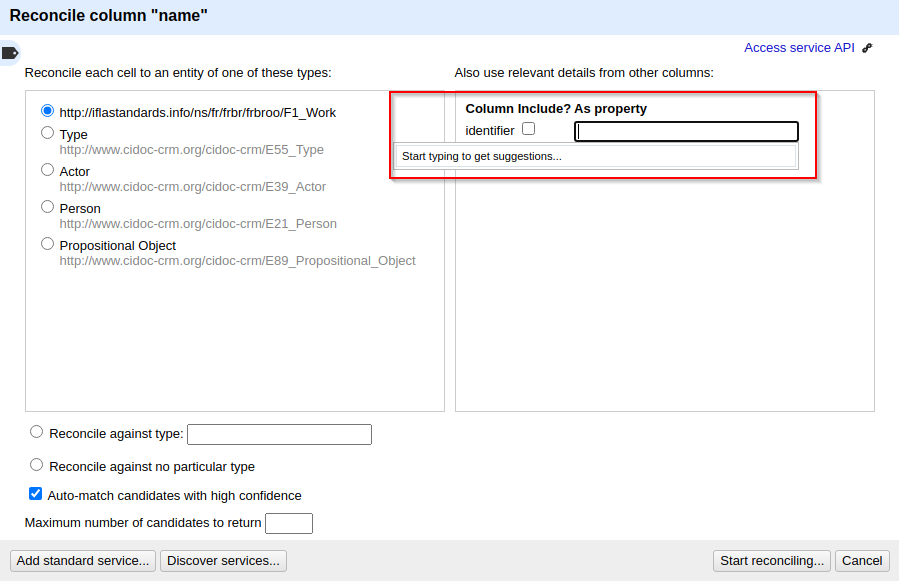Click Discover services

[x=223, y=560]
